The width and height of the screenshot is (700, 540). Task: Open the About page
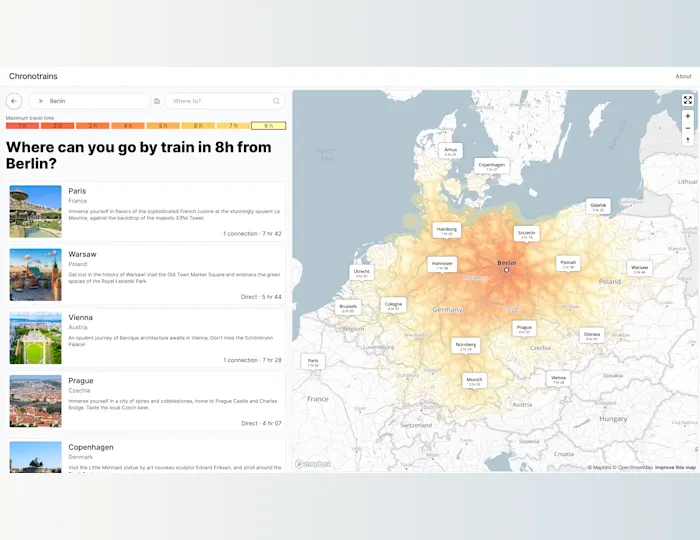(683, 76)
